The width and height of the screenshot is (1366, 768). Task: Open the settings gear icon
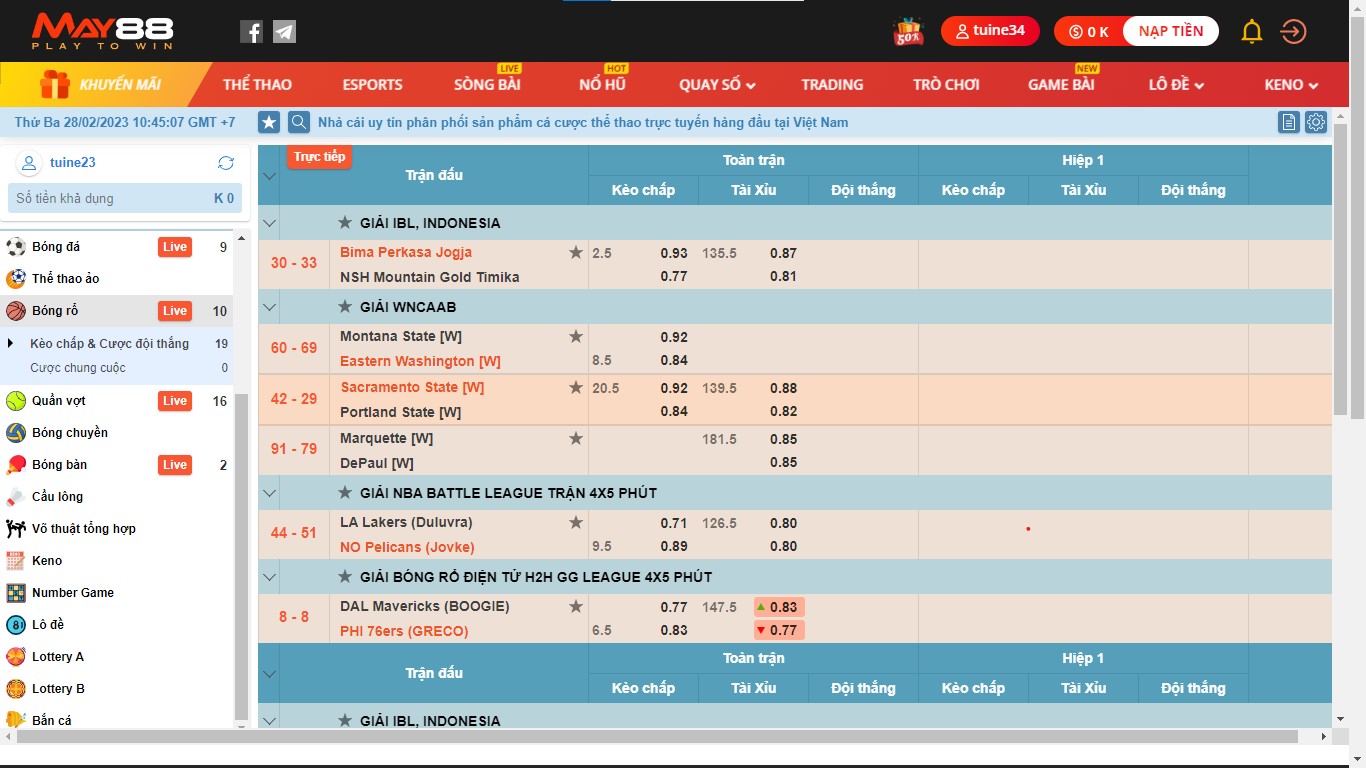(1316, 122)
